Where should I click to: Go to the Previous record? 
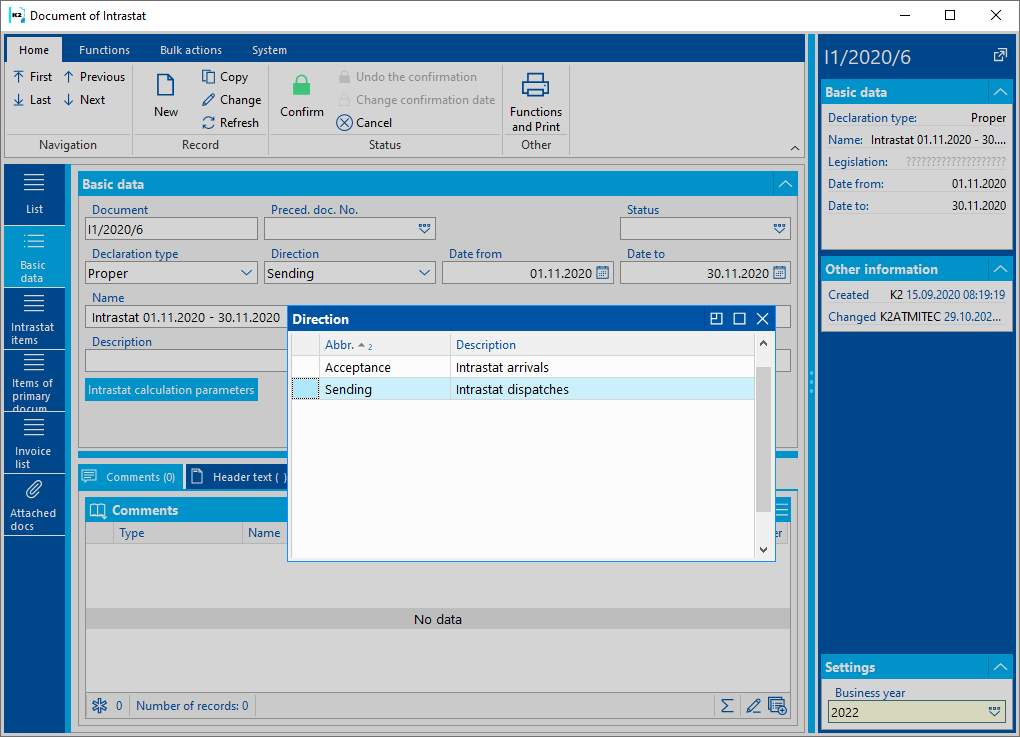click(x=94, y=77)
